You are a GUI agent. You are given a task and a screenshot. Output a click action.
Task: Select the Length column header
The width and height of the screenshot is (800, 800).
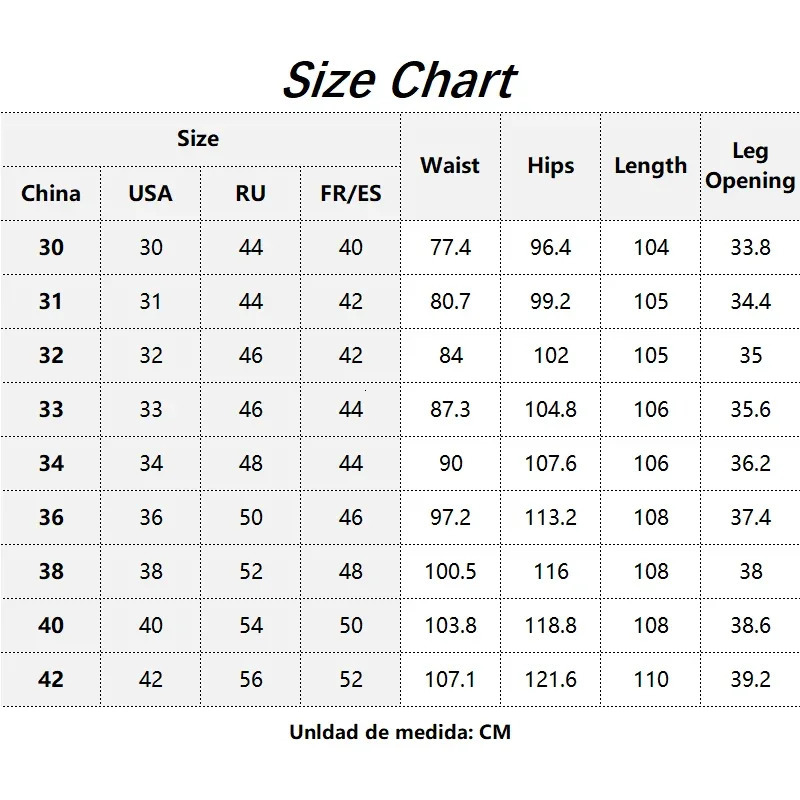(650, 166)
